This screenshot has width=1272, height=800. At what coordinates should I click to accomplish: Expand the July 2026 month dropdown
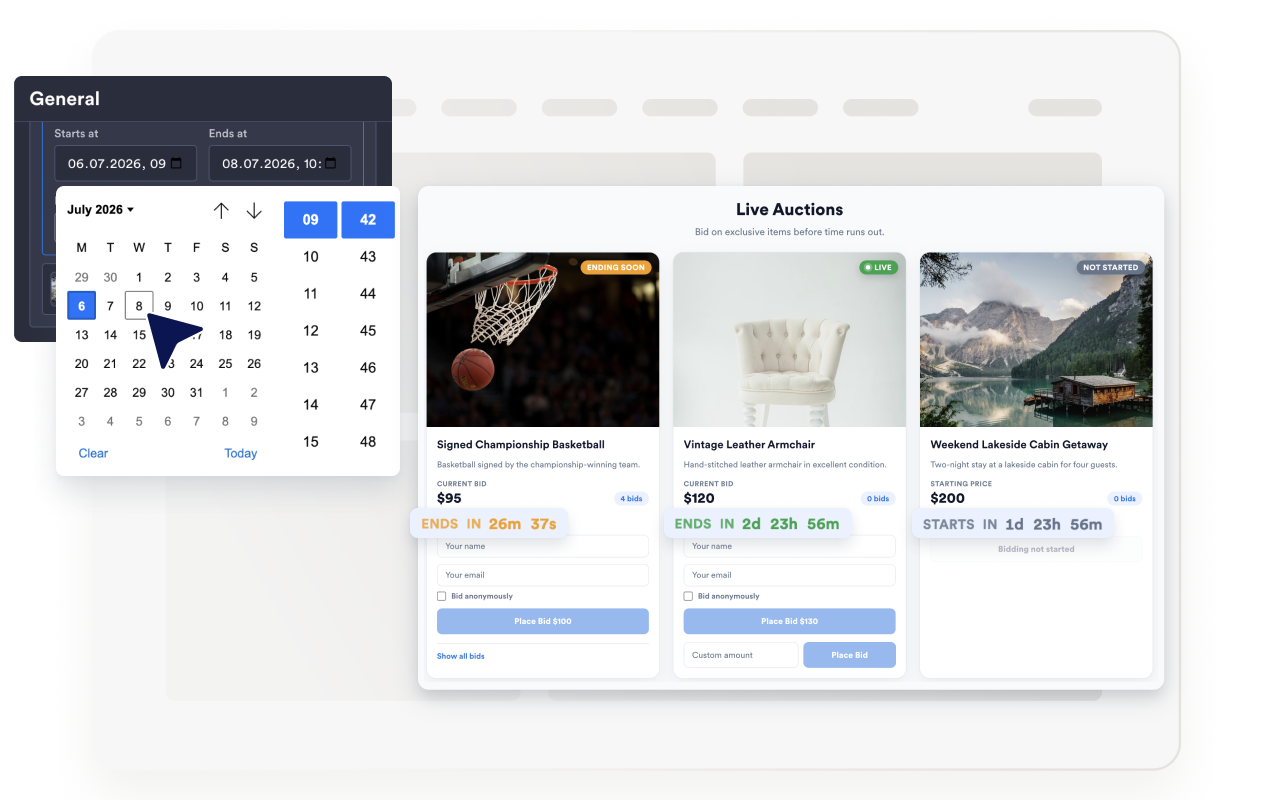point(101,210)
